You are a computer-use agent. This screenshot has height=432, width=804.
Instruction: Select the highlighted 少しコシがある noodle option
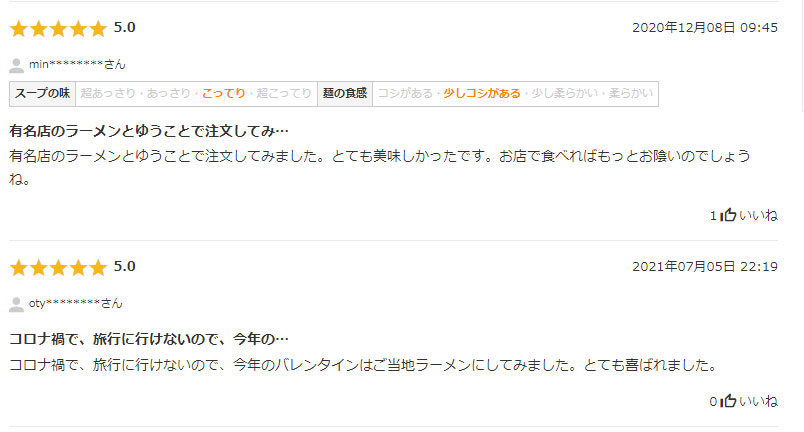click(481, 93)
